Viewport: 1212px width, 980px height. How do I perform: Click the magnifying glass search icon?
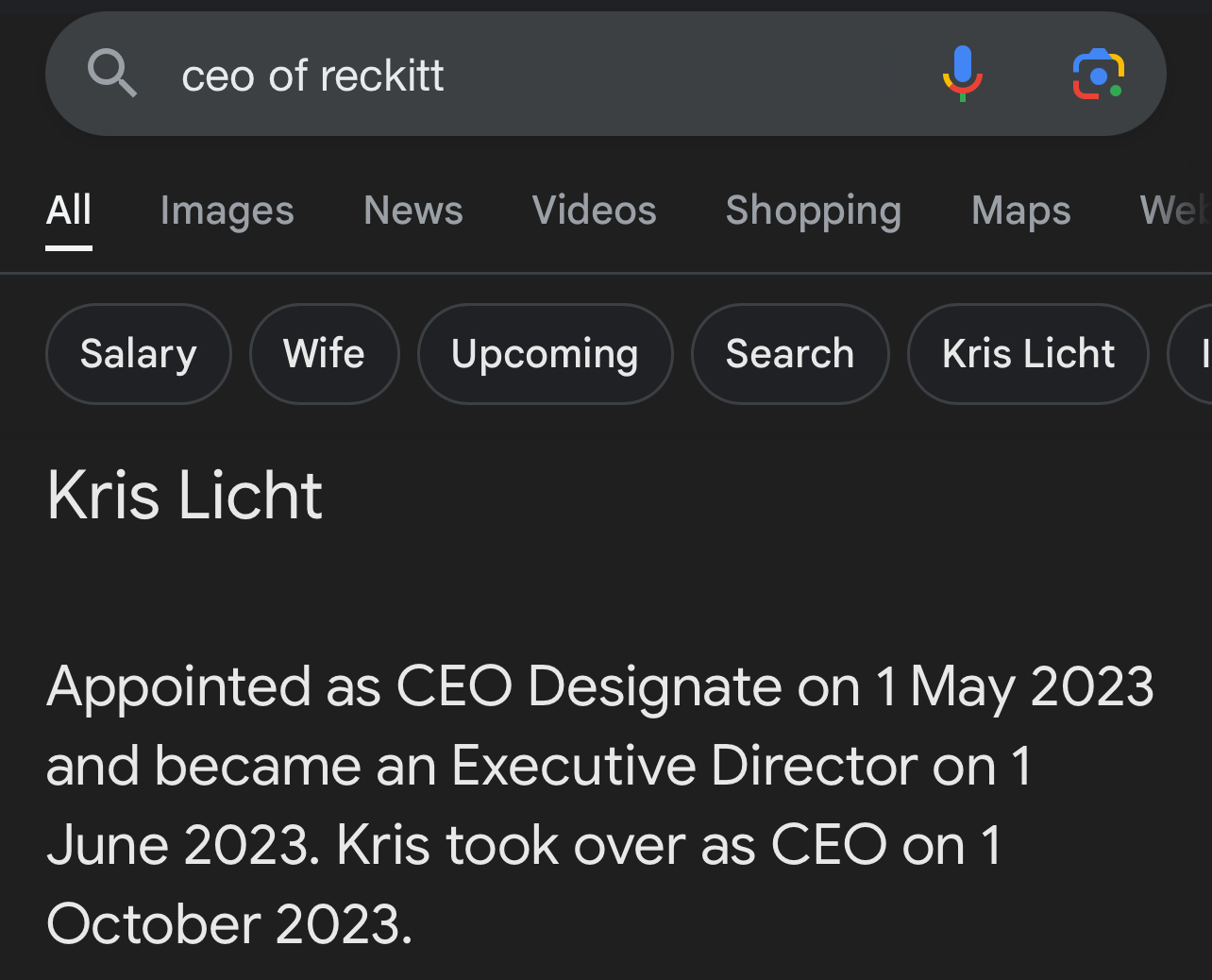click(x=112, y=74)
